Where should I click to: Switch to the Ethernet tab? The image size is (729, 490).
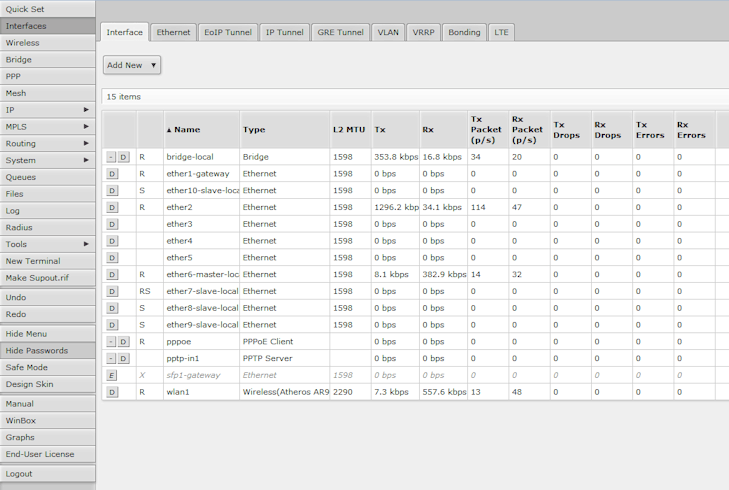coord(173,32)
